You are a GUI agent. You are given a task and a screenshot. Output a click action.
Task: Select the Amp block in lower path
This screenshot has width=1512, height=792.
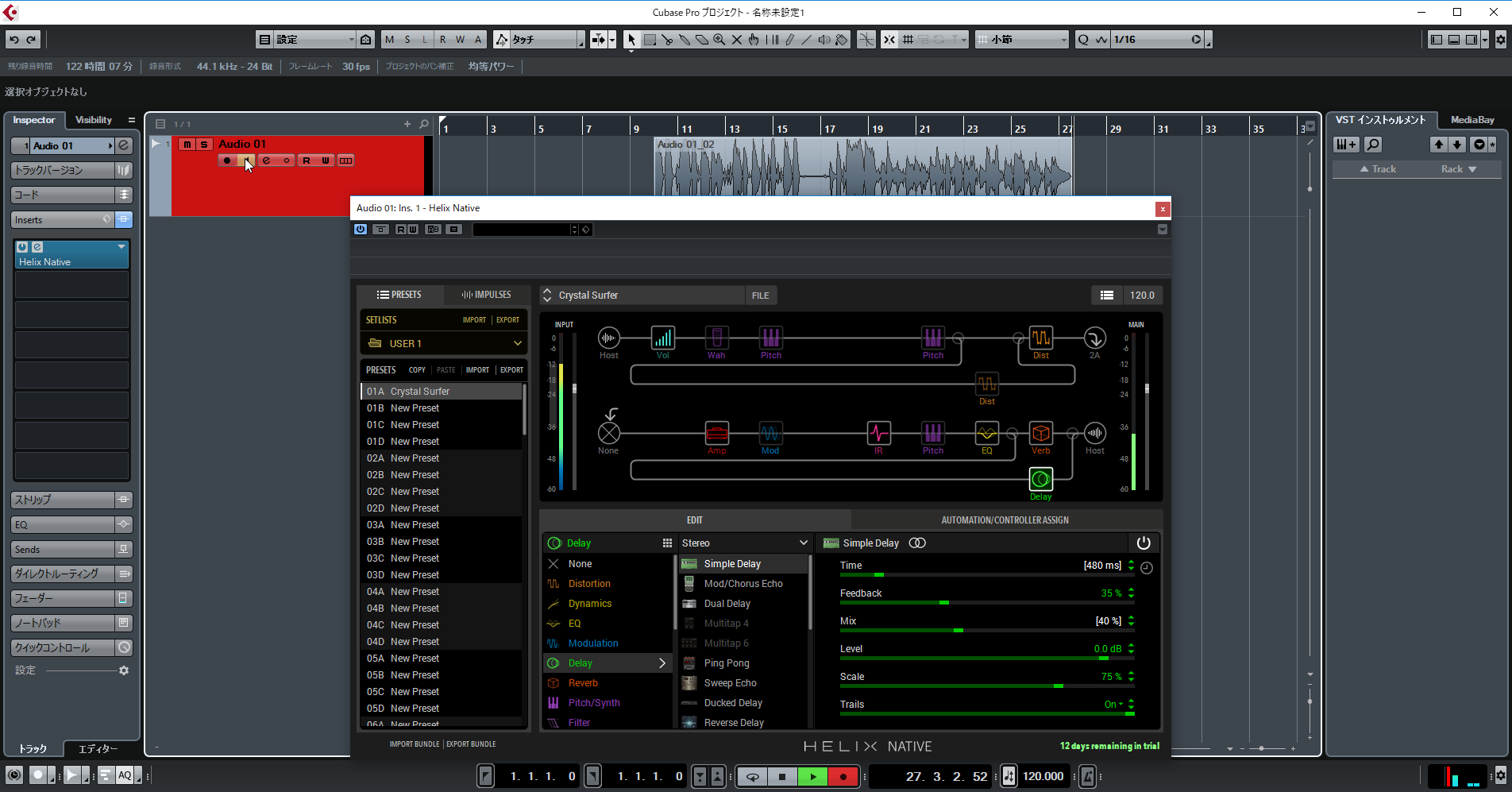point(716,434)
